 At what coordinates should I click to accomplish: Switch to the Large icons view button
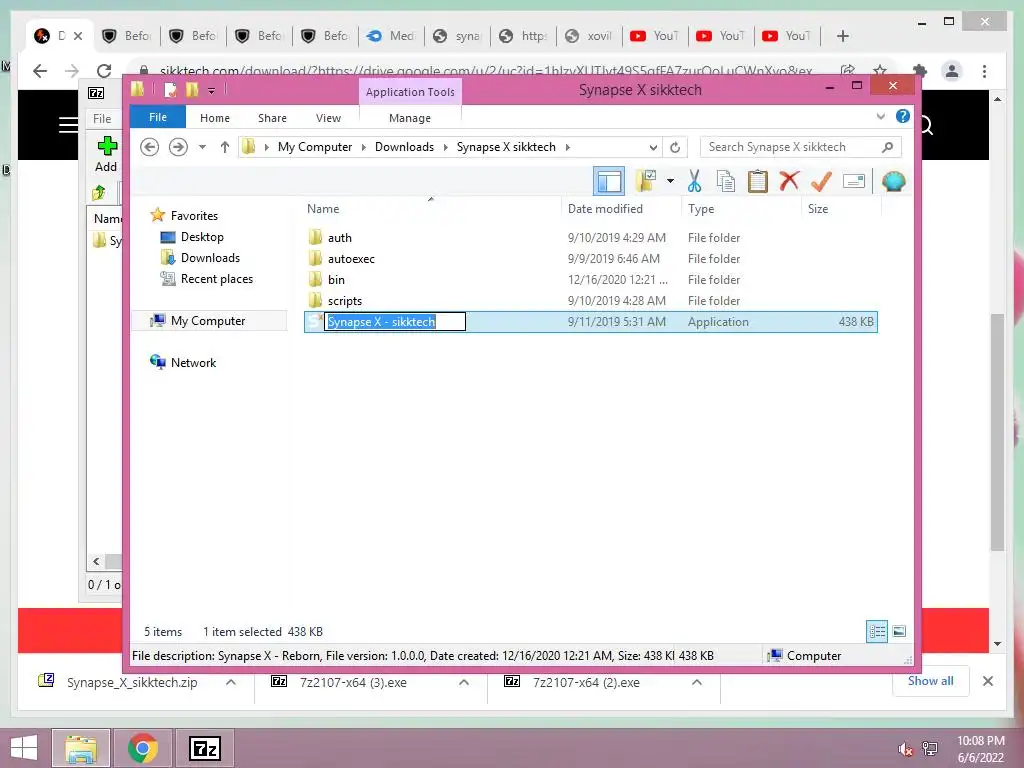click(899, 631)
